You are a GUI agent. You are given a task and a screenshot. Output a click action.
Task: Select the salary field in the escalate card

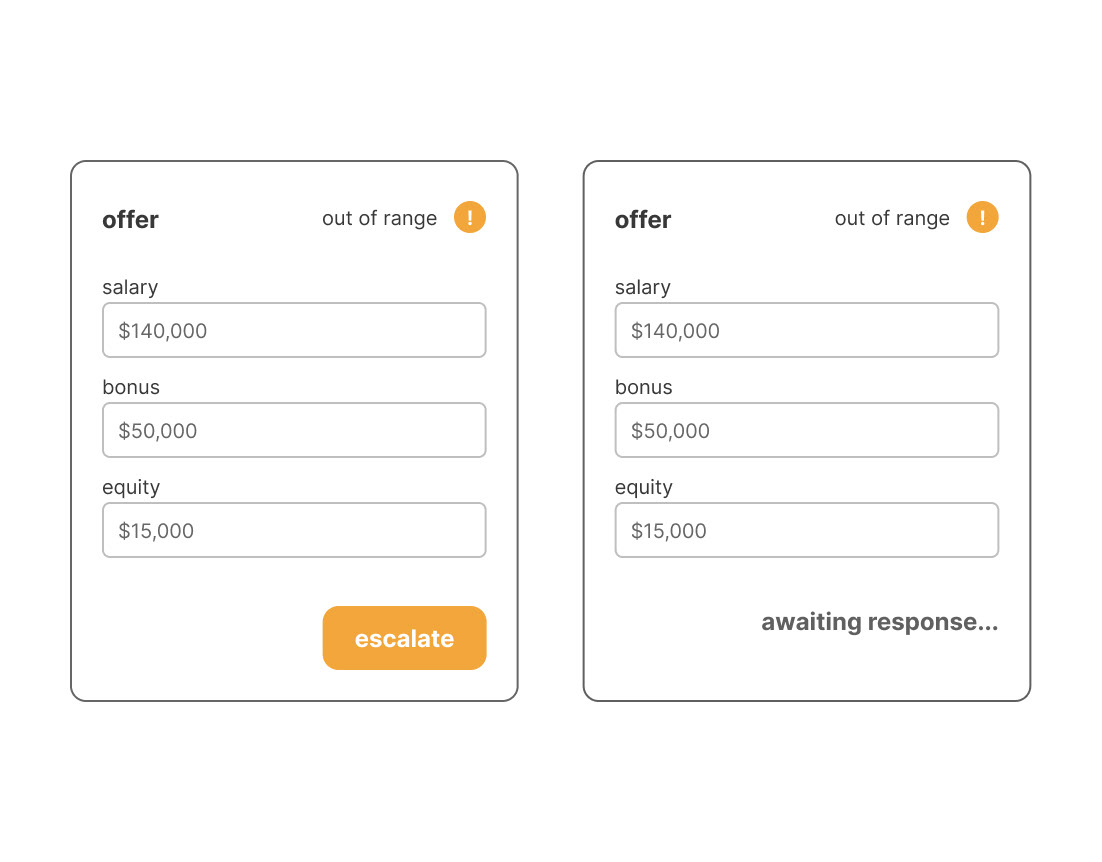(294, 330)
